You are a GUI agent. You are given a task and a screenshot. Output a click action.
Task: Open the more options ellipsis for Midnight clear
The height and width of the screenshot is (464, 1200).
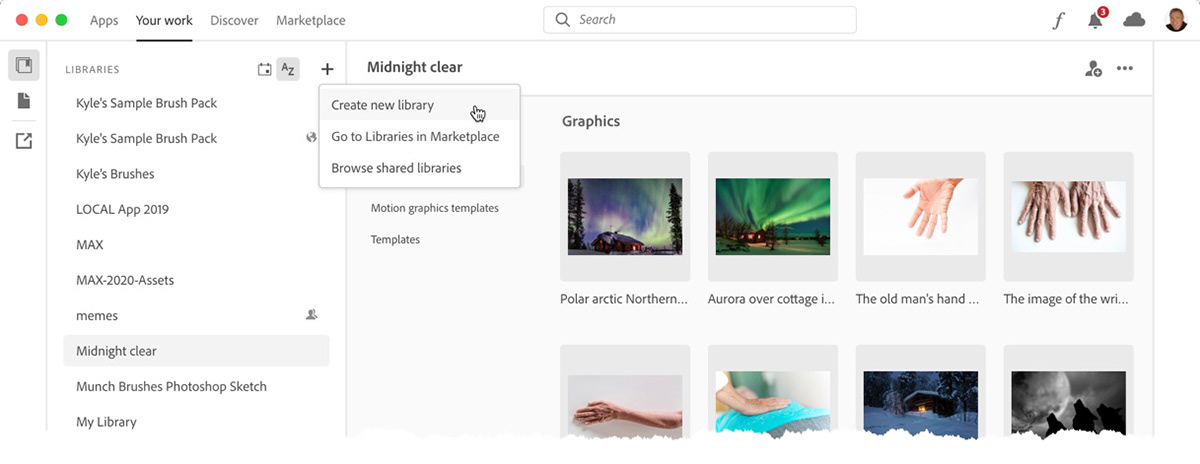tap(1125, 69)
